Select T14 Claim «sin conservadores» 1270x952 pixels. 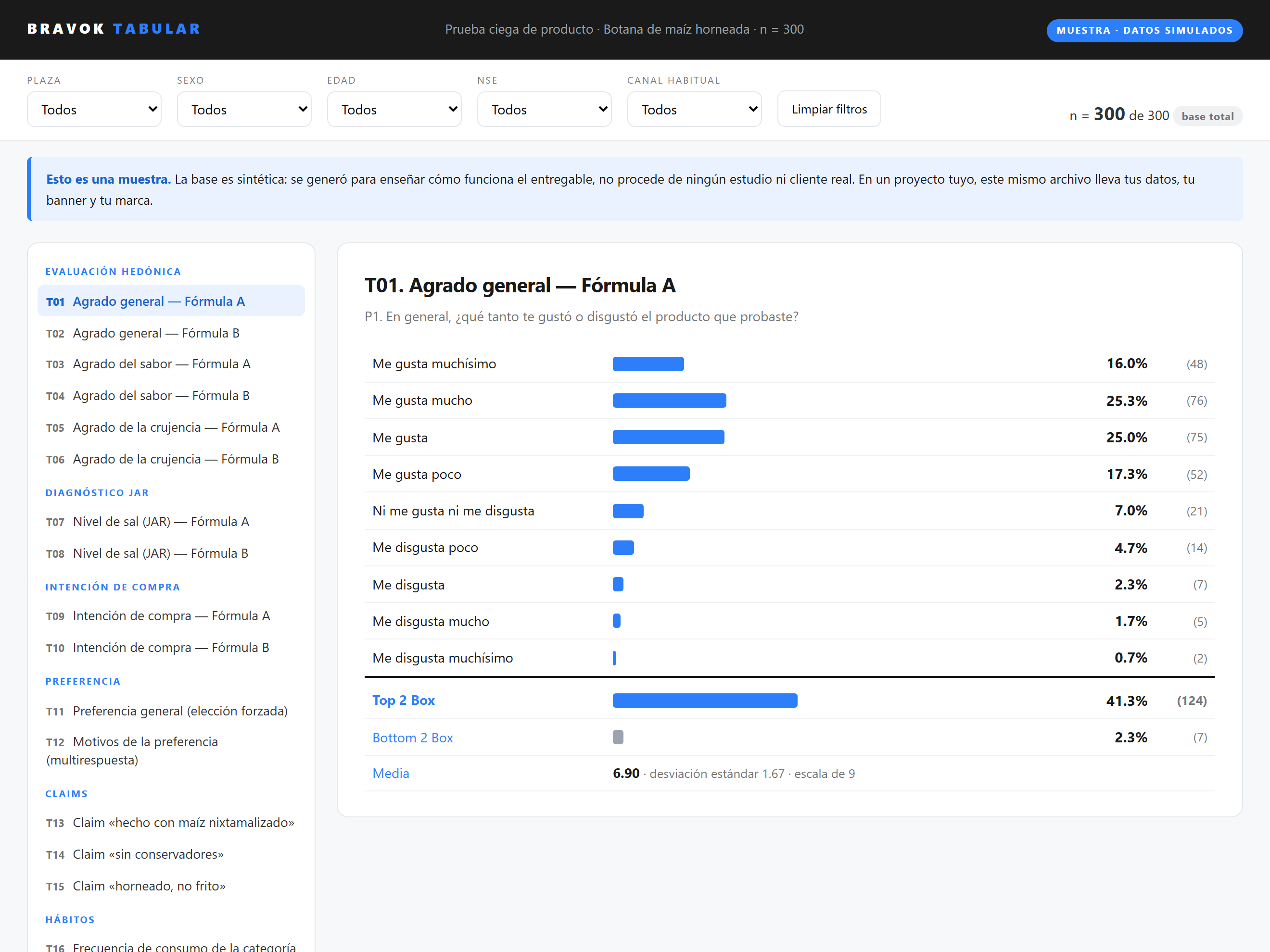[171, 854]
